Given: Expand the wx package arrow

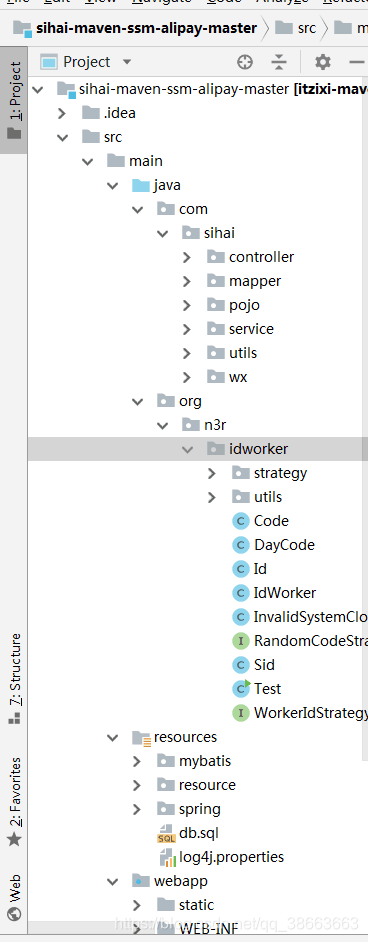Looking at the screenshot, I should click(187, 377).
